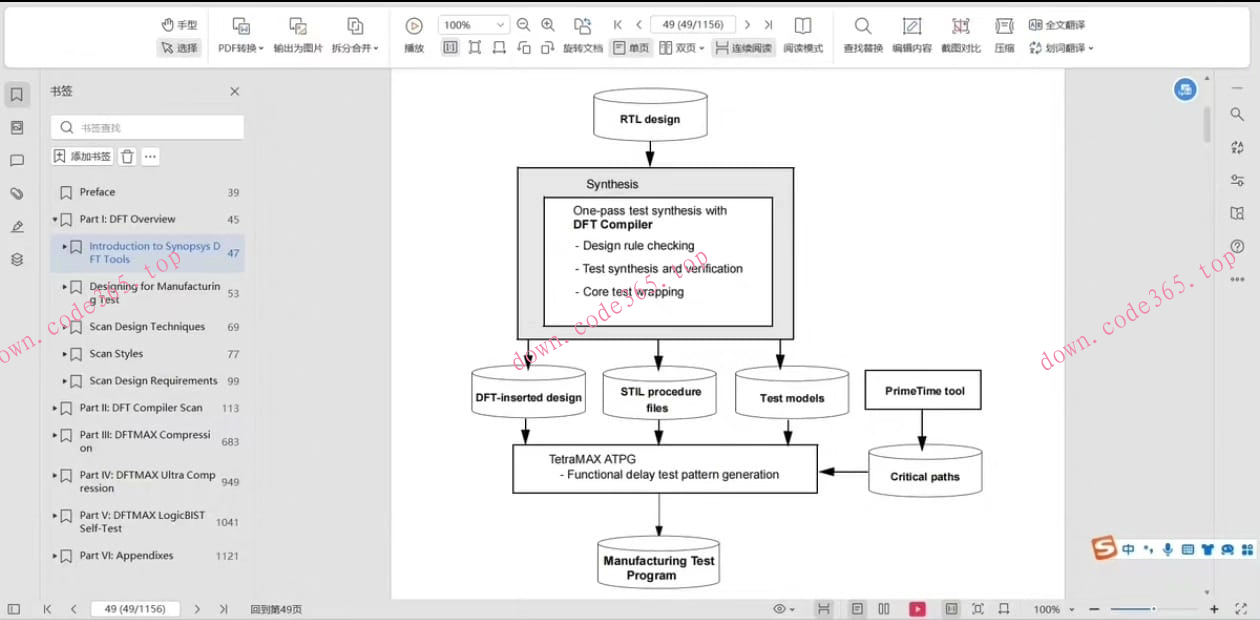
Task: Select the Hand (手型) tool
Action: click(x=179, y=25)
